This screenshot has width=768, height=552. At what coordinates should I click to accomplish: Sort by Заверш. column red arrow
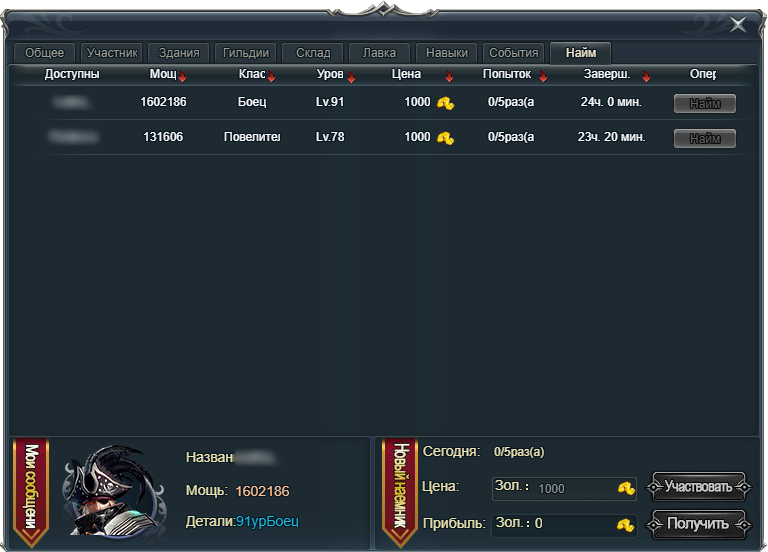pyautogui.click(x=647, y=76)
